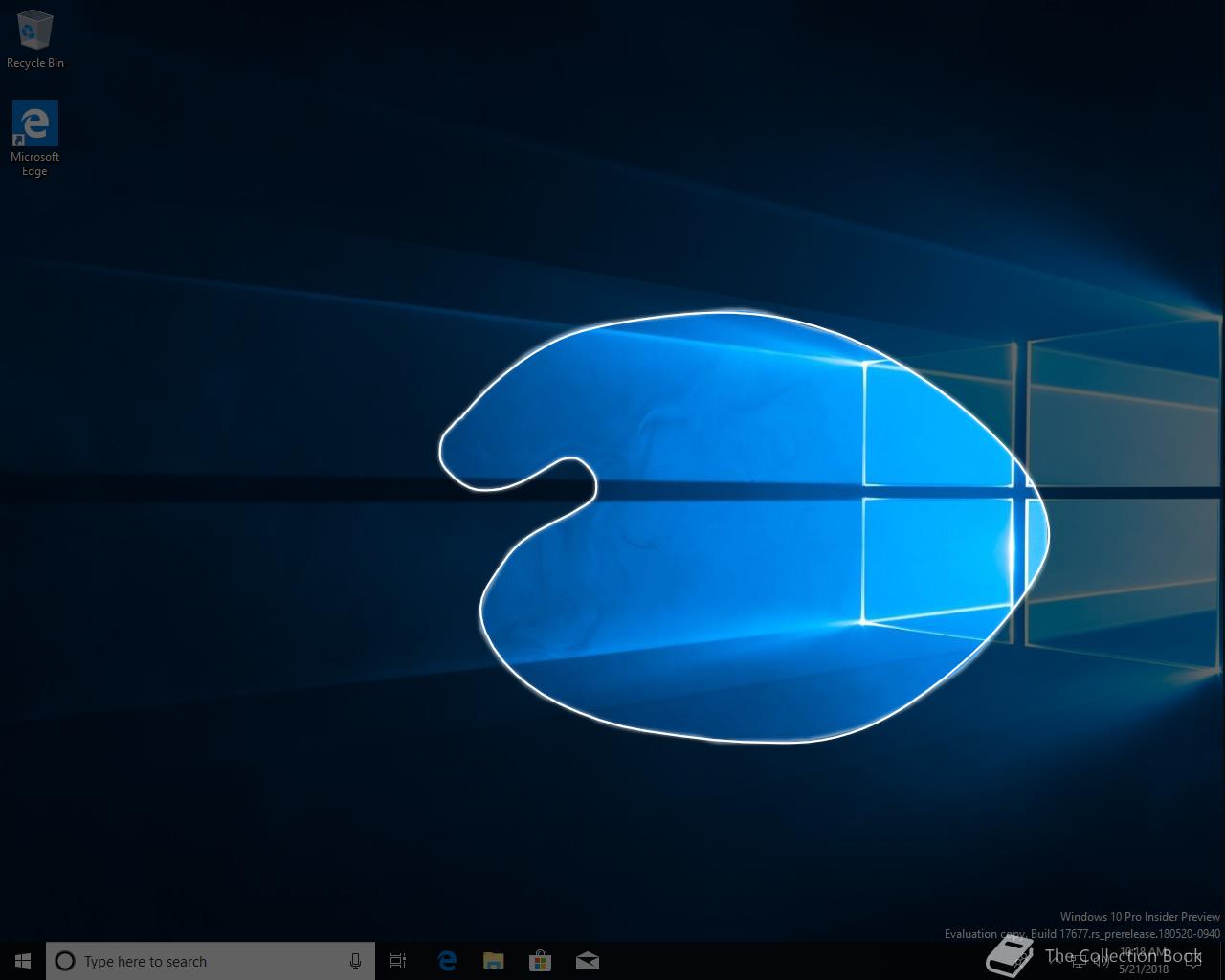Image resolution: width=1225 pixels, height=980 pixels.
Task: Open Task View from the taskbar
Action: [x=398, y=961]
